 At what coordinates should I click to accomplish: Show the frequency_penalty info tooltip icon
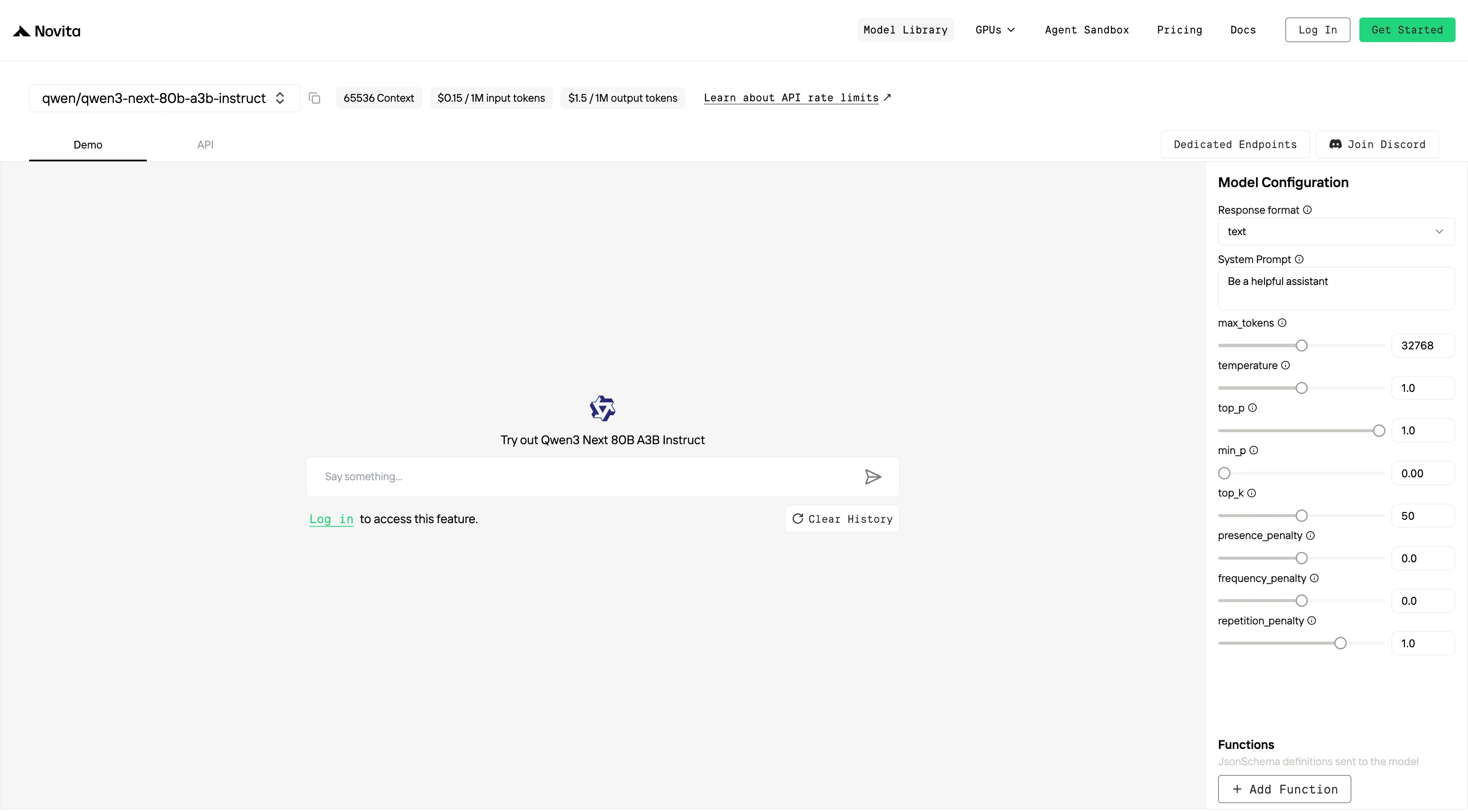(x=1314, y=579)
